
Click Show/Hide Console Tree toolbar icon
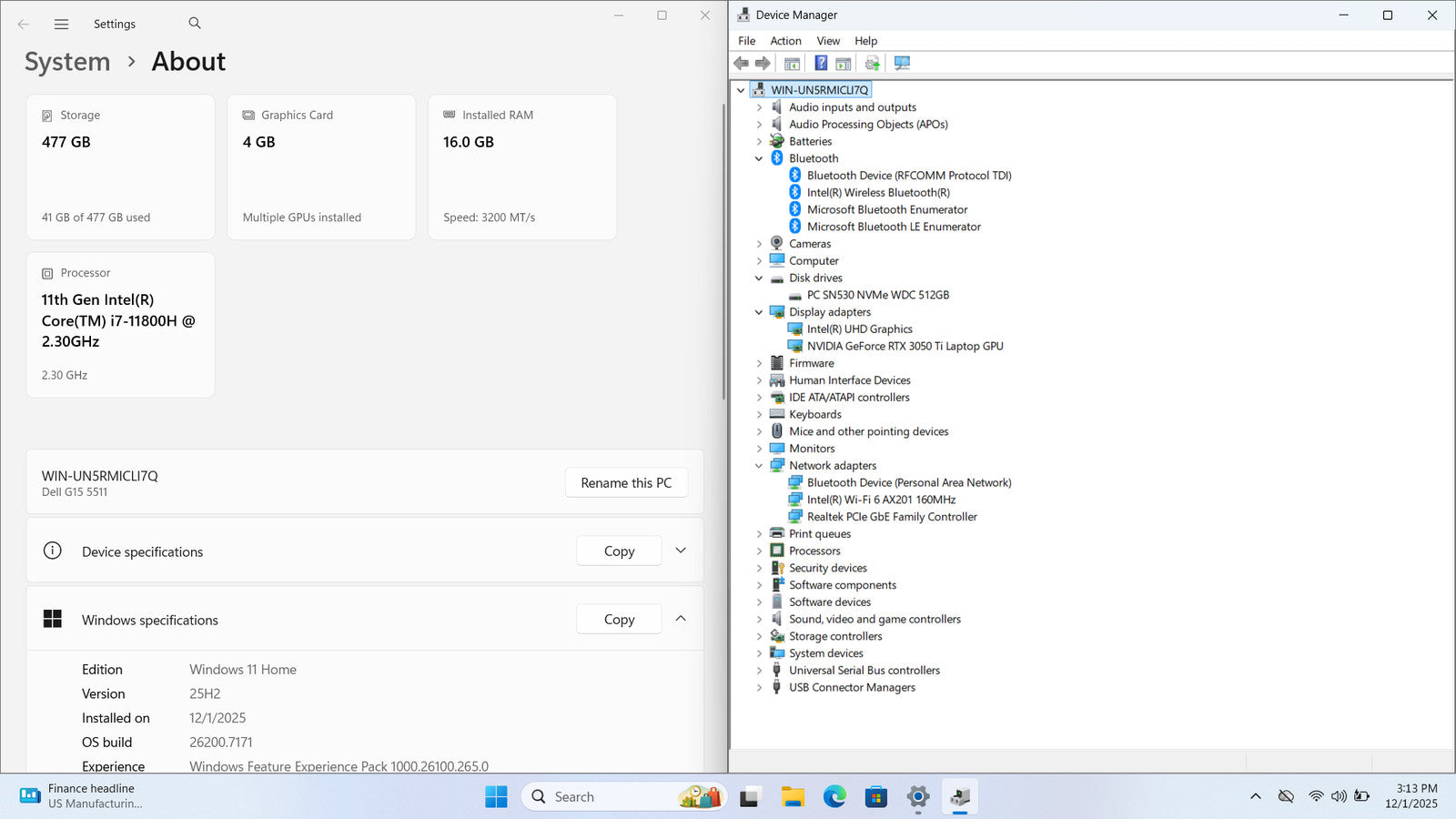point(792,63)
